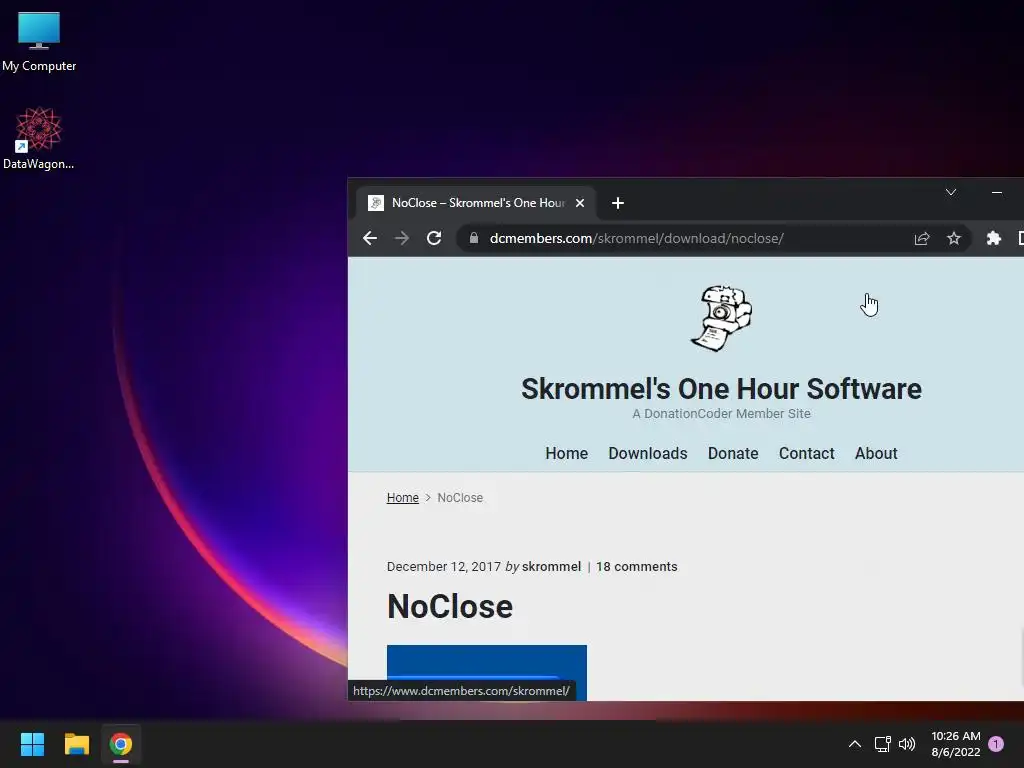Open a new tab with the plus button
Viewport: 1024px width, 768px height.
617,203
